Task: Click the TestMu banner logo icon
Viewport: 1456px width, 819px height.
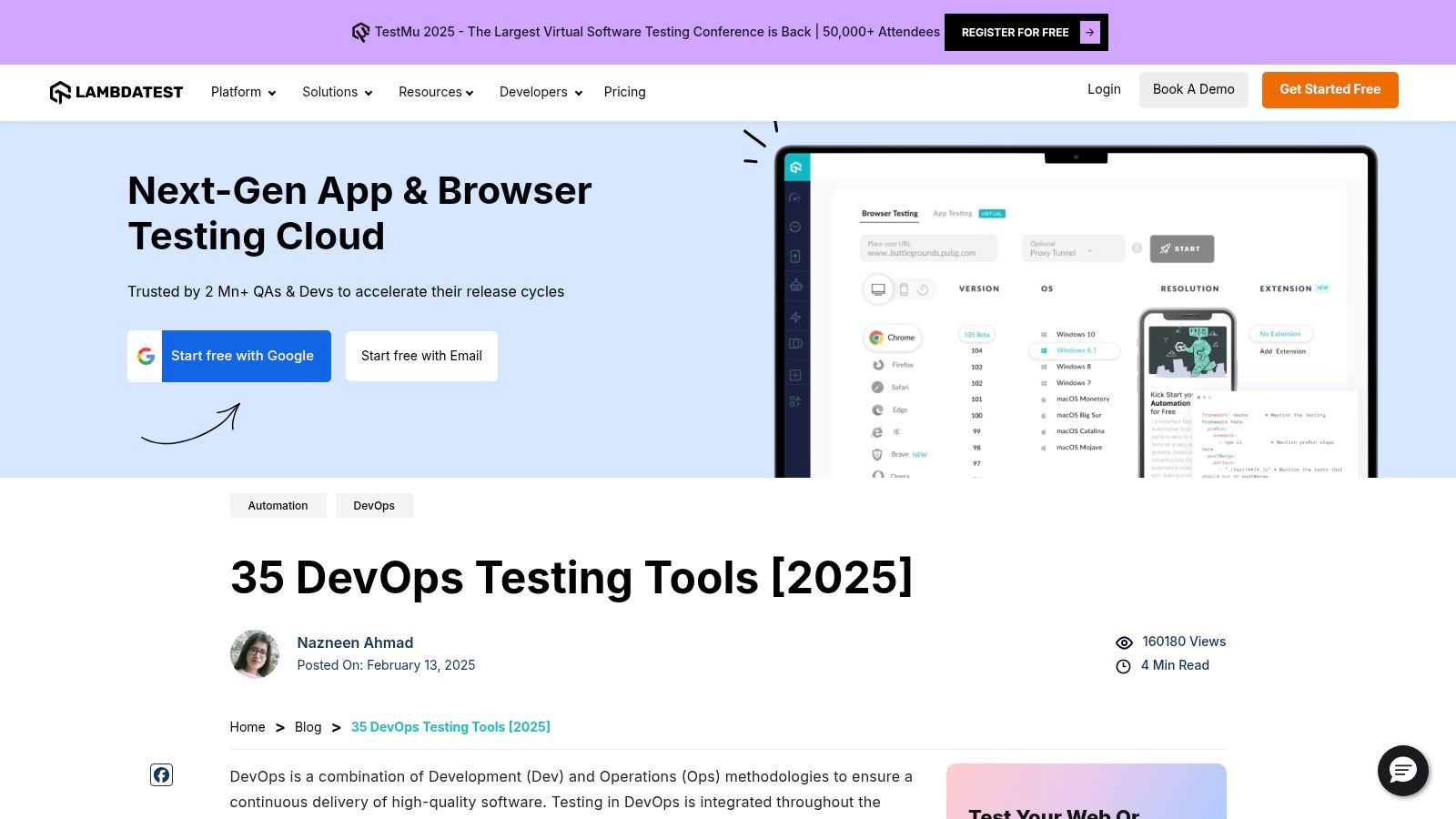Action: 360,32
